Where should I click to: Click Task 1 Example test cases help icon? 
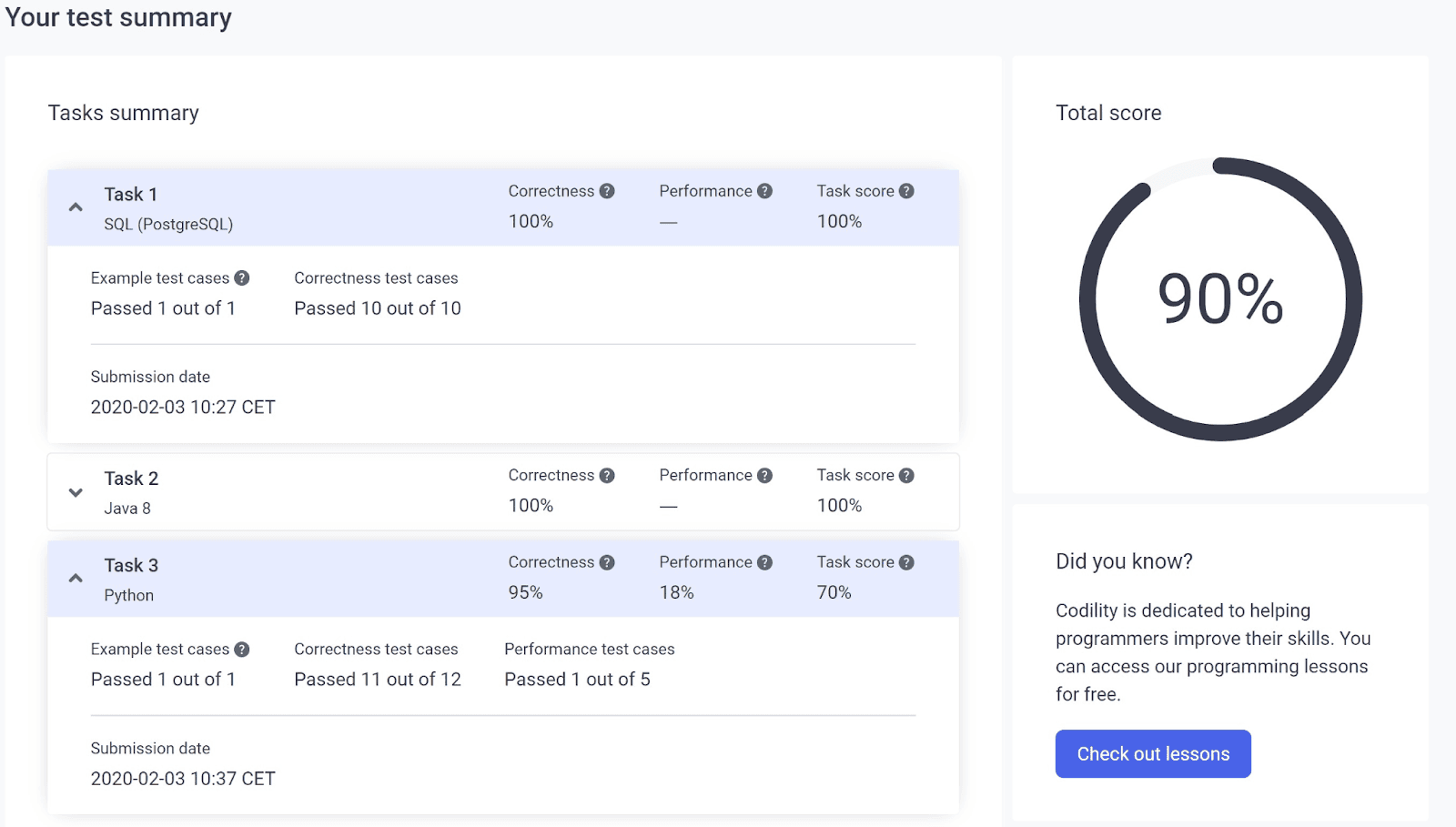click(x=241, y=278)
